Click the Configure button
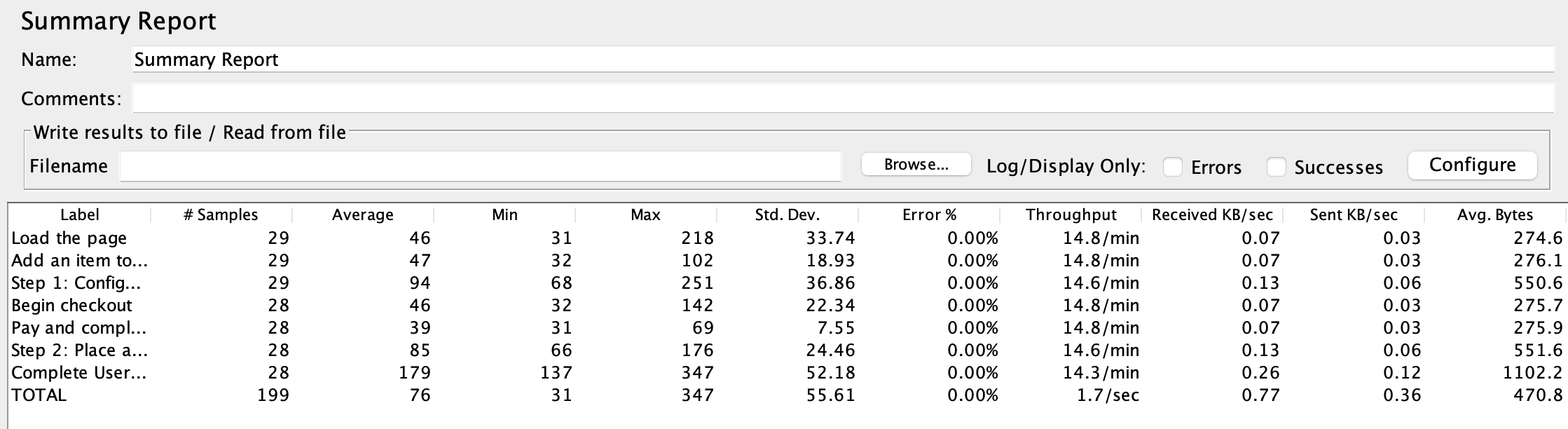Viewport: 1568px width, 429px height. [1472, 165]
